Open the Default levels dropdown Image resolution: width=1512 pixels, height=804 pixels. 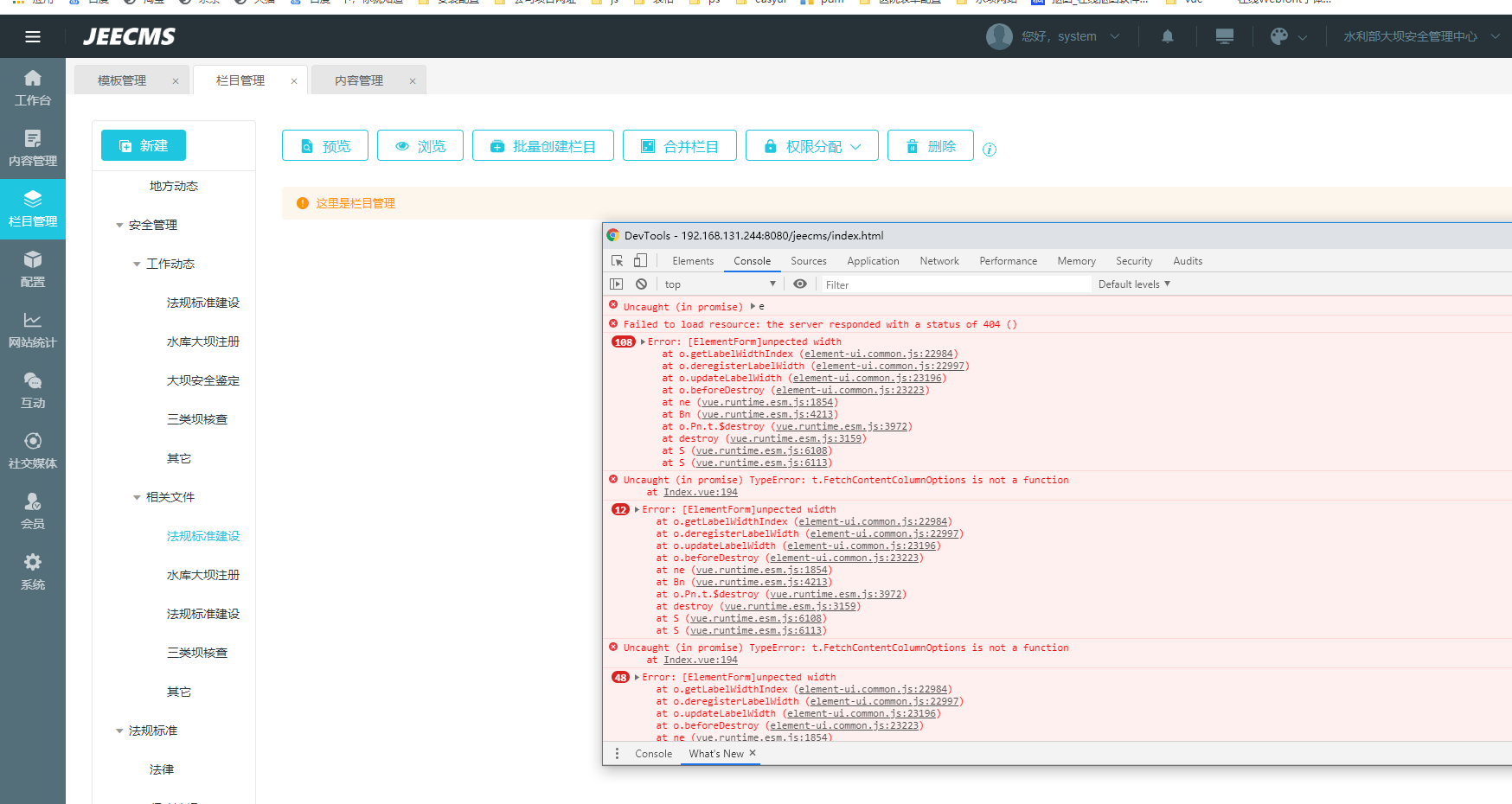(1133, 284)
